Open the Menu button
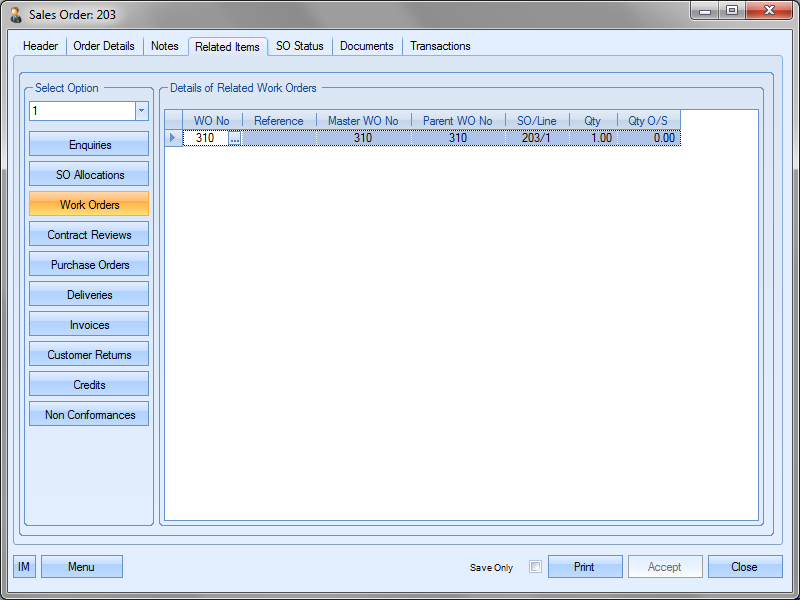This screenshot has height=600, width=800. click(81, 567)
